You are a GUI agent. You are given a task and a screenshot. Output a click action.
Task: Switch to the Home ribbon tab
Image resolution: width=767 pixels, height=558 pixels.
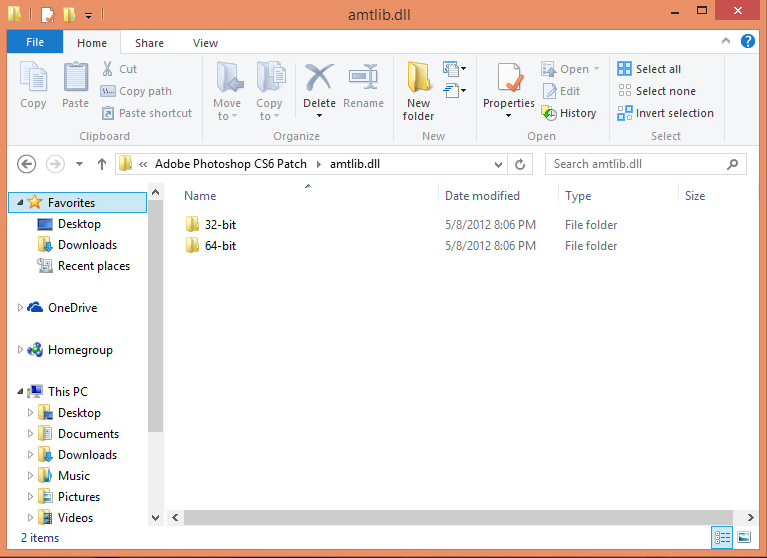(x=92, y=43)
